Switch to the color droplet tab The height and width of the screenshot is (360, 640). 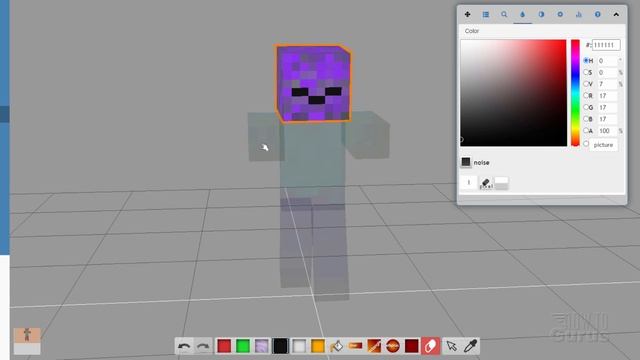coord(522,14)
